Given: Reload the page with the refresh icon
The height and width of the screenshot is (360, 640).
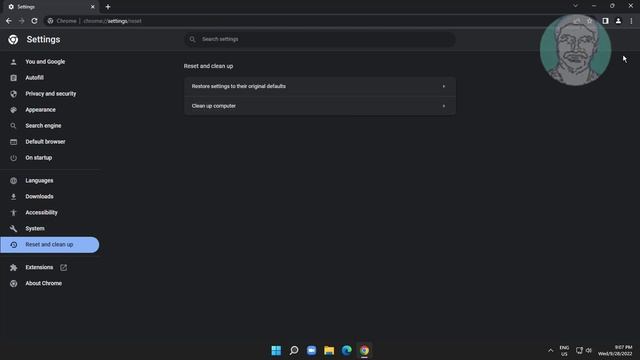Looking at the screenshot, I should click(x=34, y=21).
